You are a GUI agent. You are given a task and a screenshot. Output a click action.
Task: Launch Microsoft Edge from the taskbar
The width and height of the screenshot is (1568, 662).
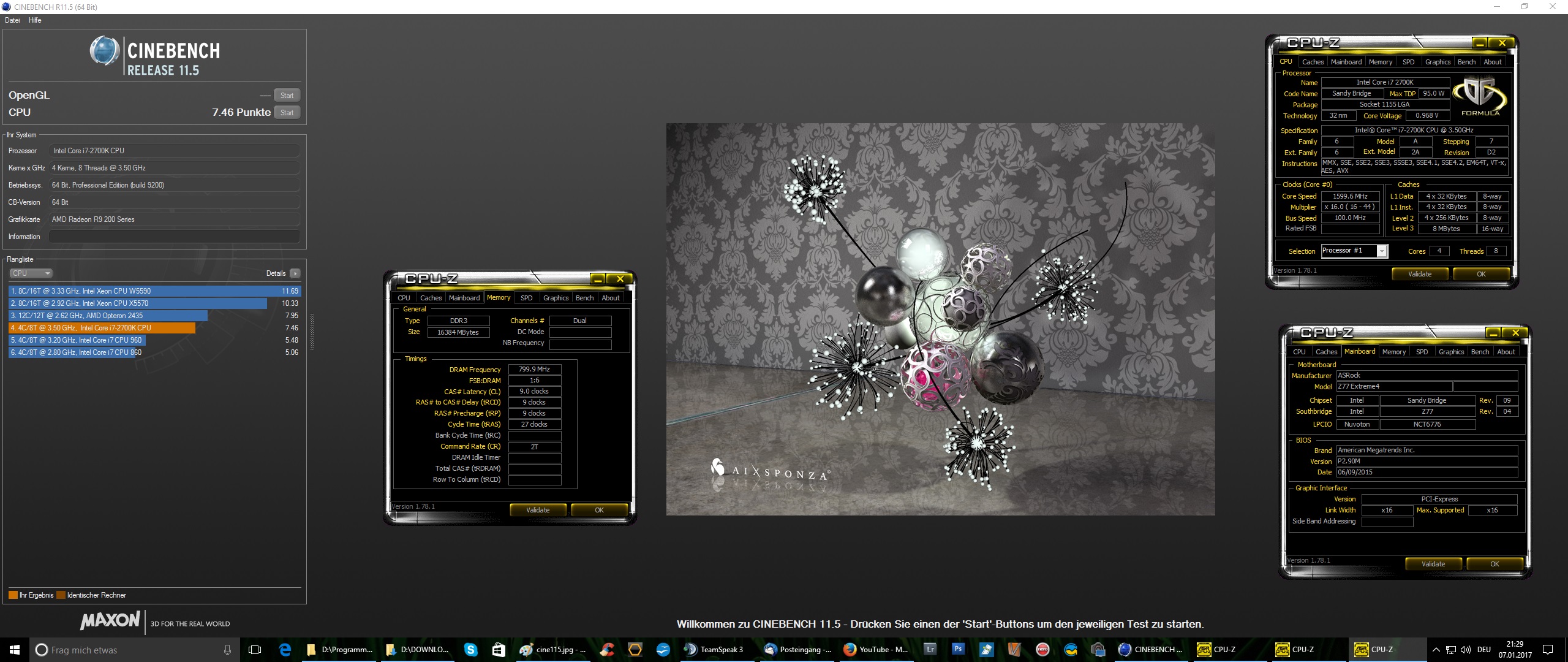[x=285, y=650]
